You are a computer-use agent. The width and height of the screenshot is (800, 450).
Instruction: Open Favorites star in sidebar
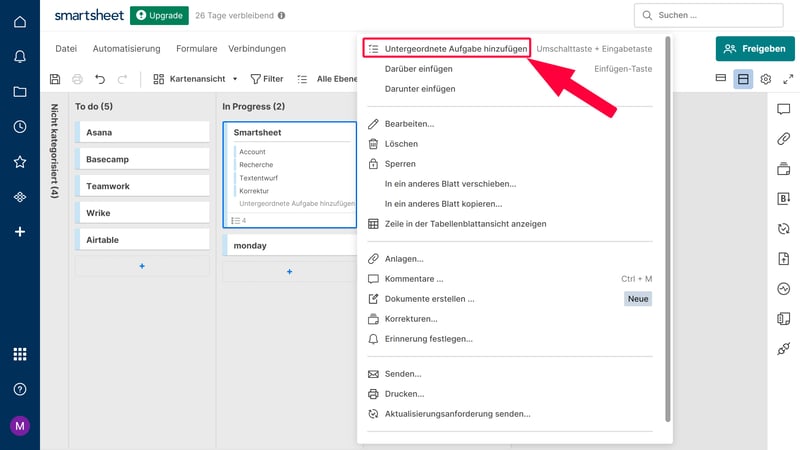20,161
